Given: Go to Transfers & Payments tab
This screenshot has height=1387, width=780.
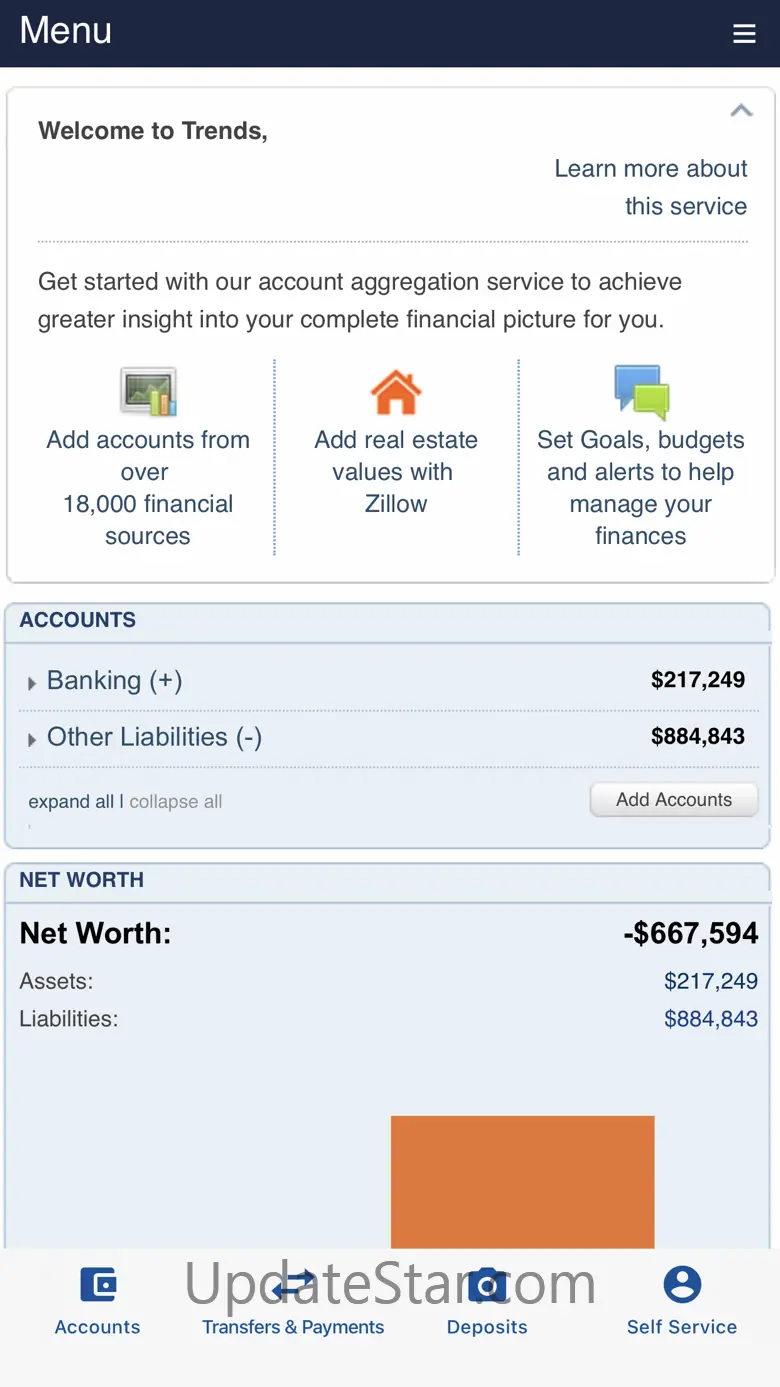Looking at the screenshot, I should click(293, 1299).
